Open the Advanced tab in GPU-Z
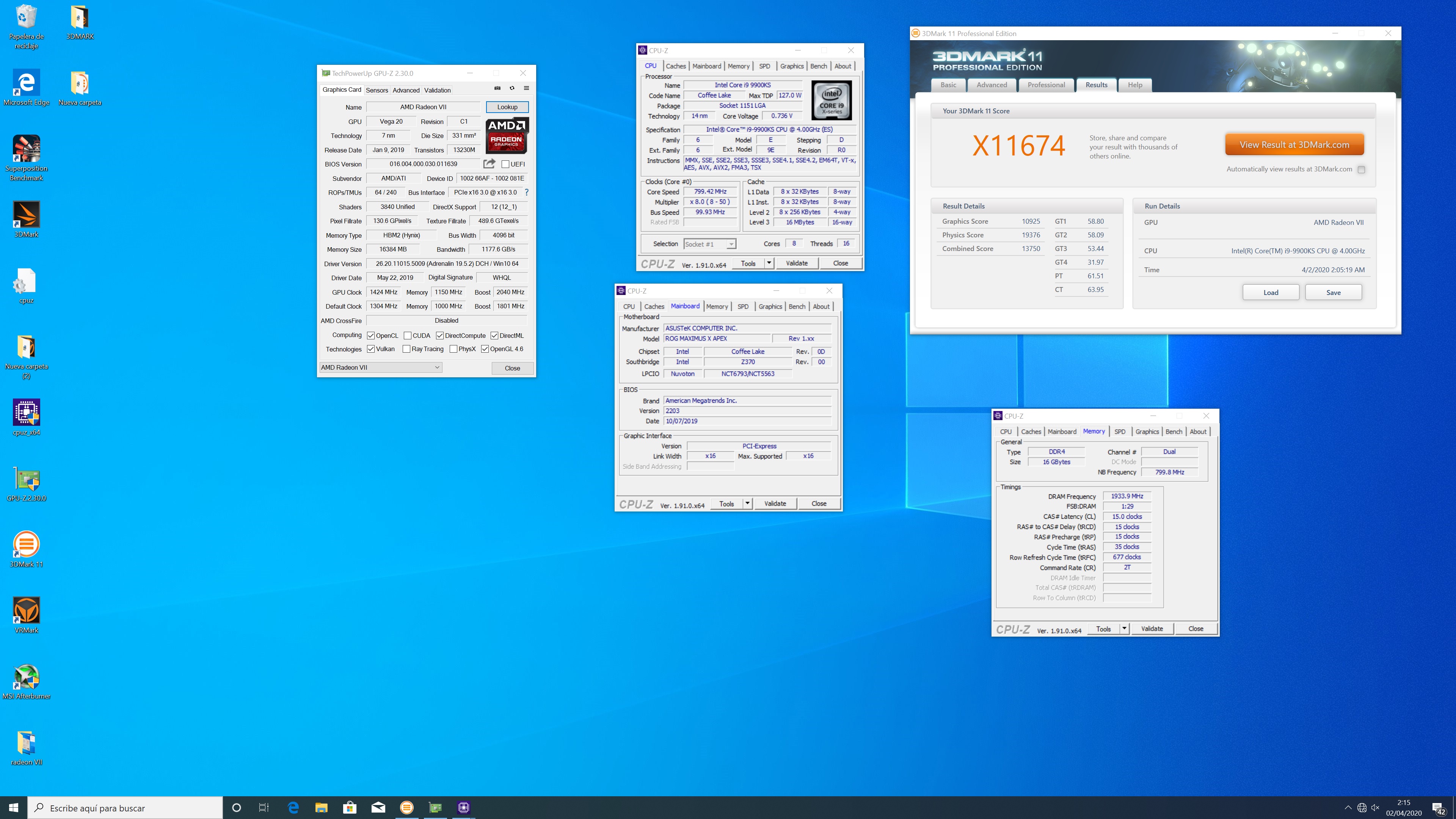This screenshot has height=819, width=1456. click(x=406, y=90)
